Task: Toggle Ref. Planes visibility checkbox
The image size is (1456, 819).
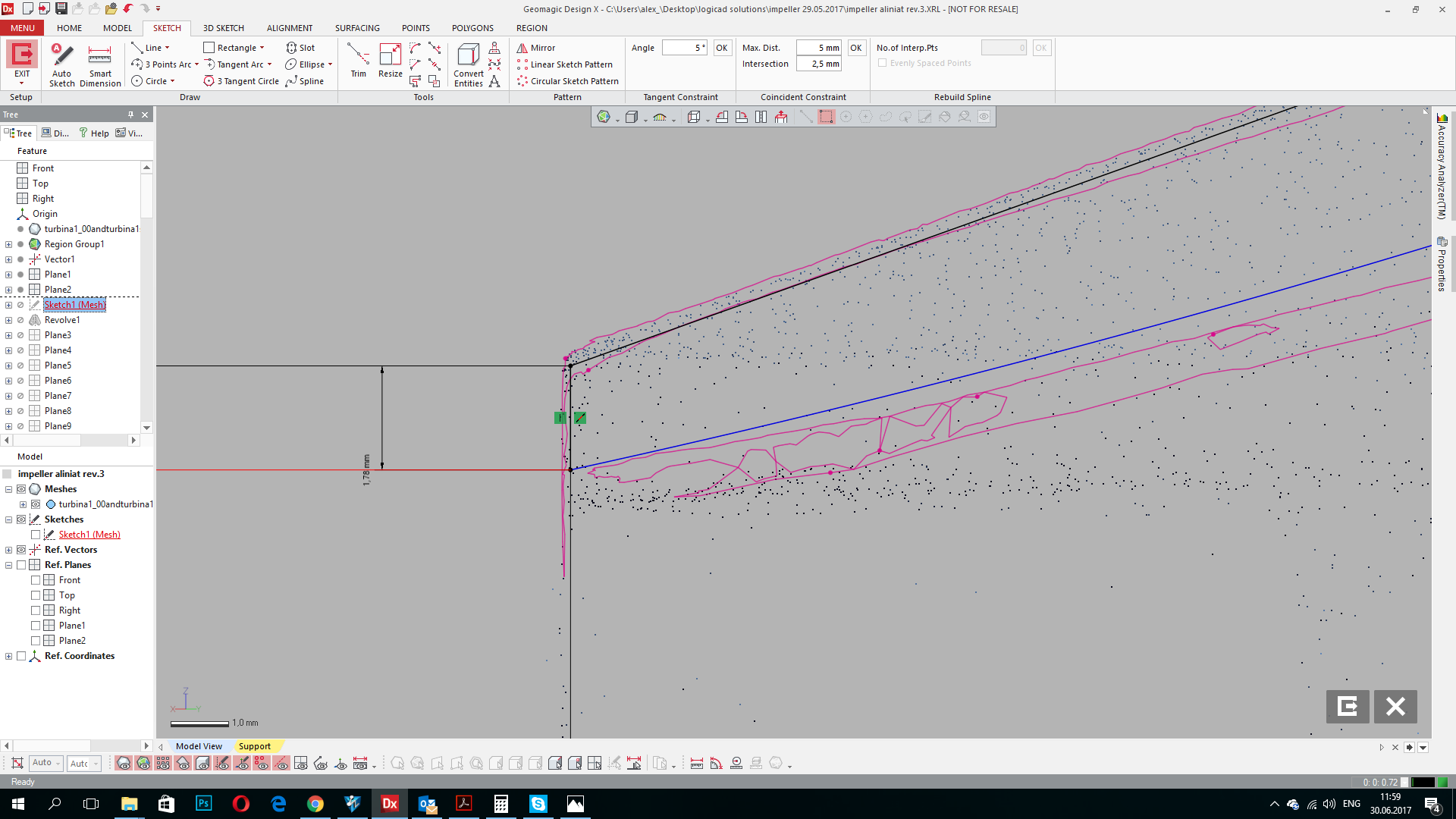Action: [x=21, y=565]
